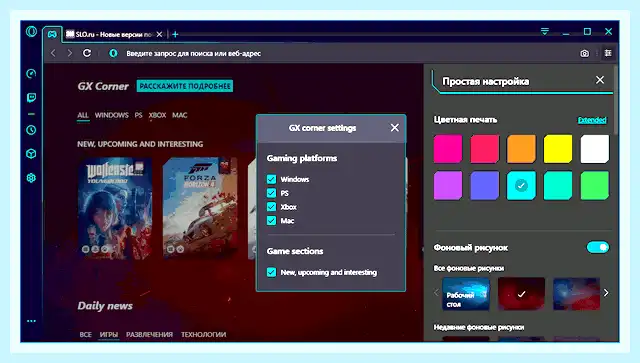Open the Opera menu logo icon
The width and height of the screenshot is (640, 363).
tap(31, 31)
